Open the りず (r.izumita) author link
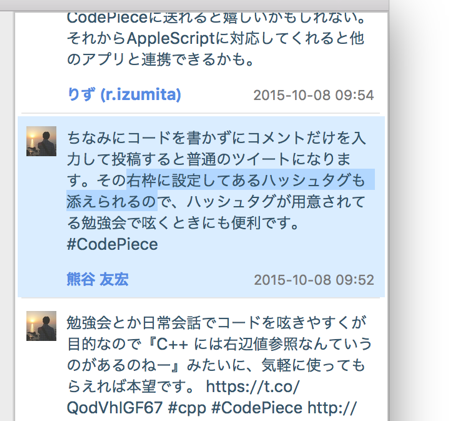The height and width of the screenshot is (421, 460). pos(124,95)
